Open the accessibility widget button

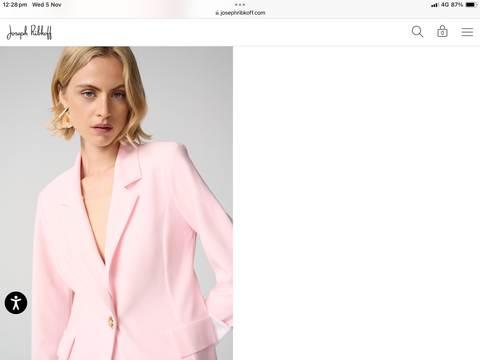tap(16, 303)
